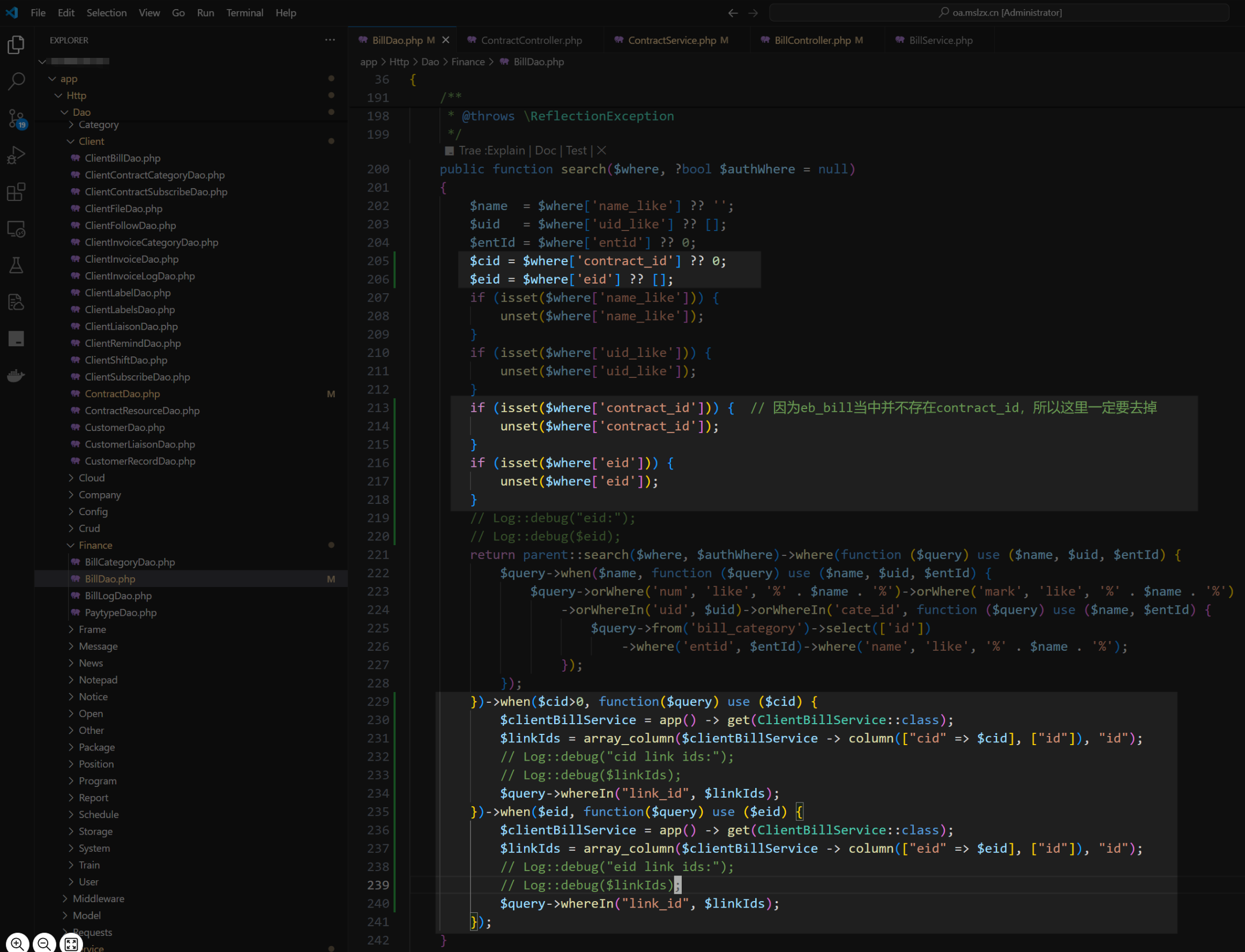
Task: Close the BillDao.php tab
Action: pos(446,40)
